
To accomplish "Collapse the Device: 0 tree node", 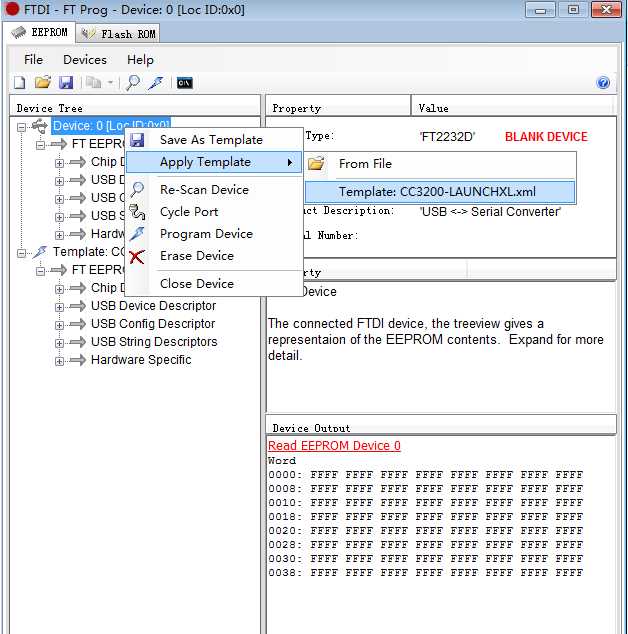I will tap(21, 127).
